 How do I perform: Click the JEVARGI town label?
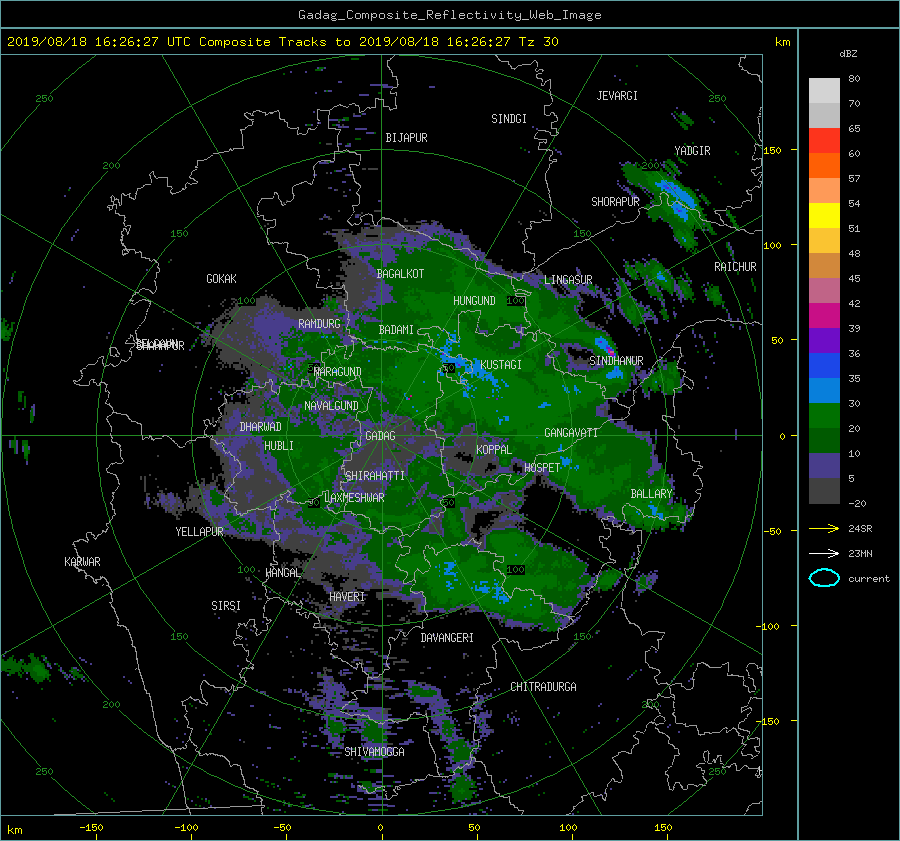click(x=617, y=96)
